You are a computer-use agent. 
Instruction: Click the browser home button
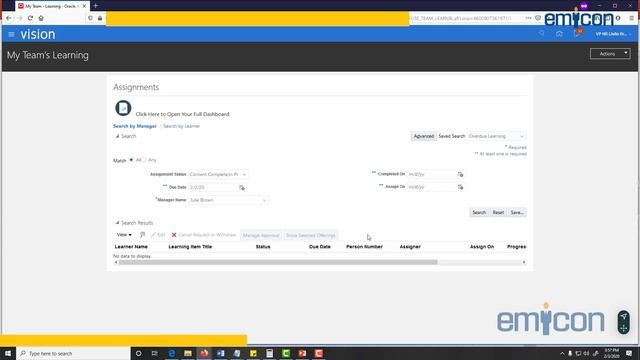tap(41, 18)
